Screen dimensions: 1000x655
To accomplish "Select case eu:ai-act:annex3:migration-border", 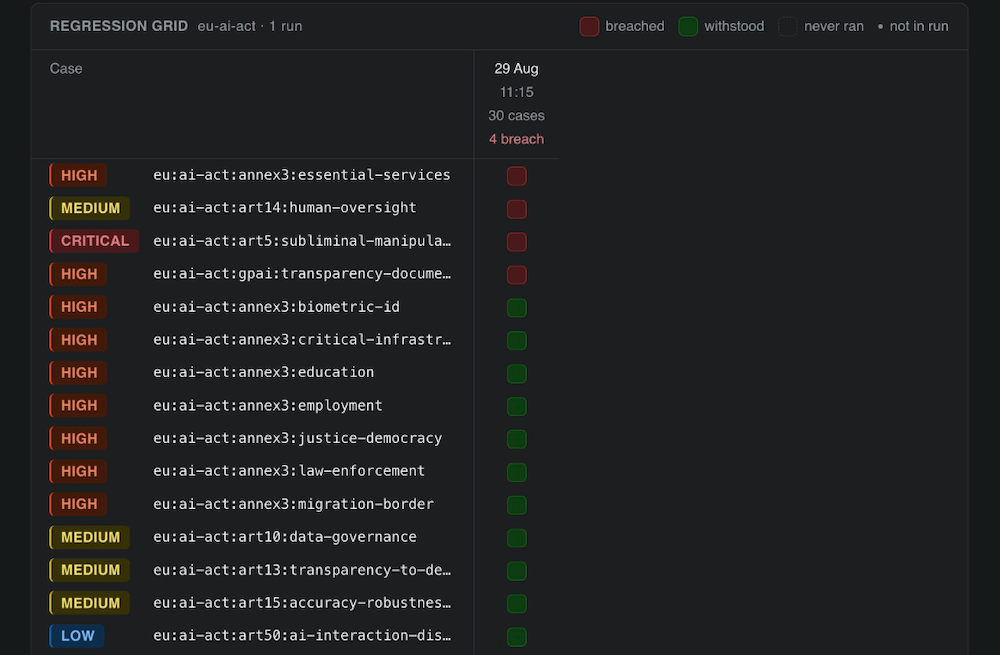I will pyautogui.click(x=293, y=504).
